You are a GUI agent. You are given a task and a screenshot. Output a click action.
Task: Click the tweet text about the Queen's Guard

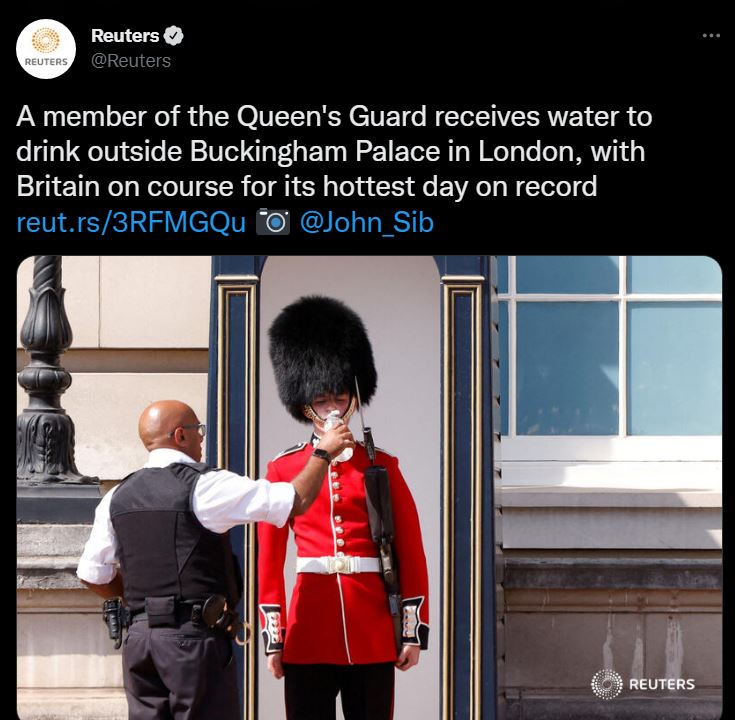click(x=334, y=151)
